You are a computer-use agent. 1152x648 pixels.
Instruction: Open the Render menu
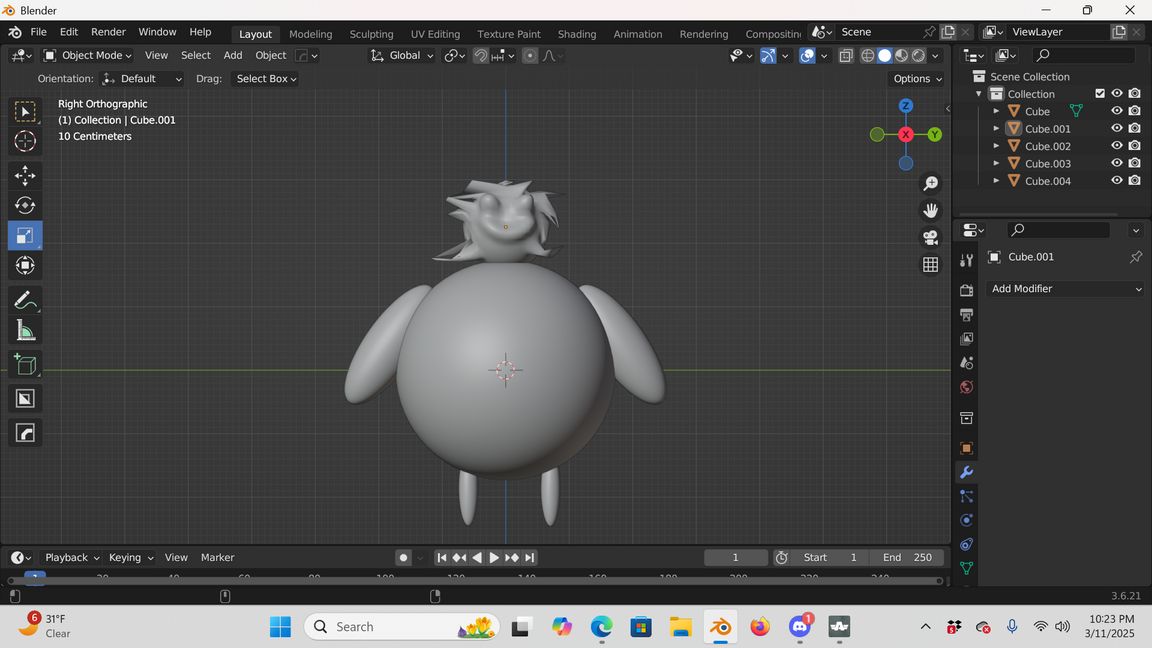[x=108, y=32]
